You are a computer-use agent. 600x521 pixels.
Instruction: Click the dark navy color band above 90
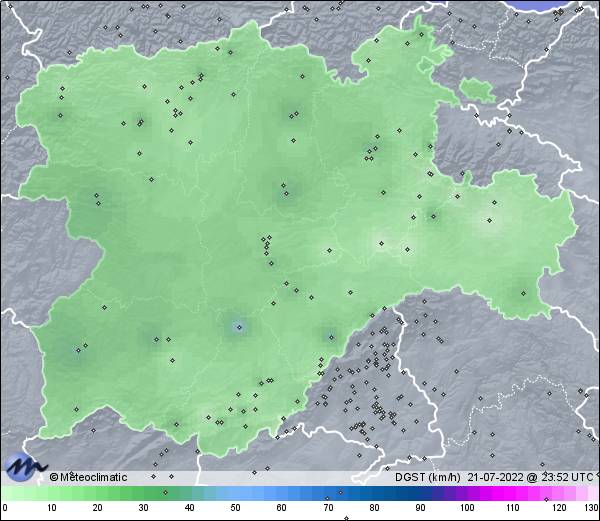[x=420, y=493]
